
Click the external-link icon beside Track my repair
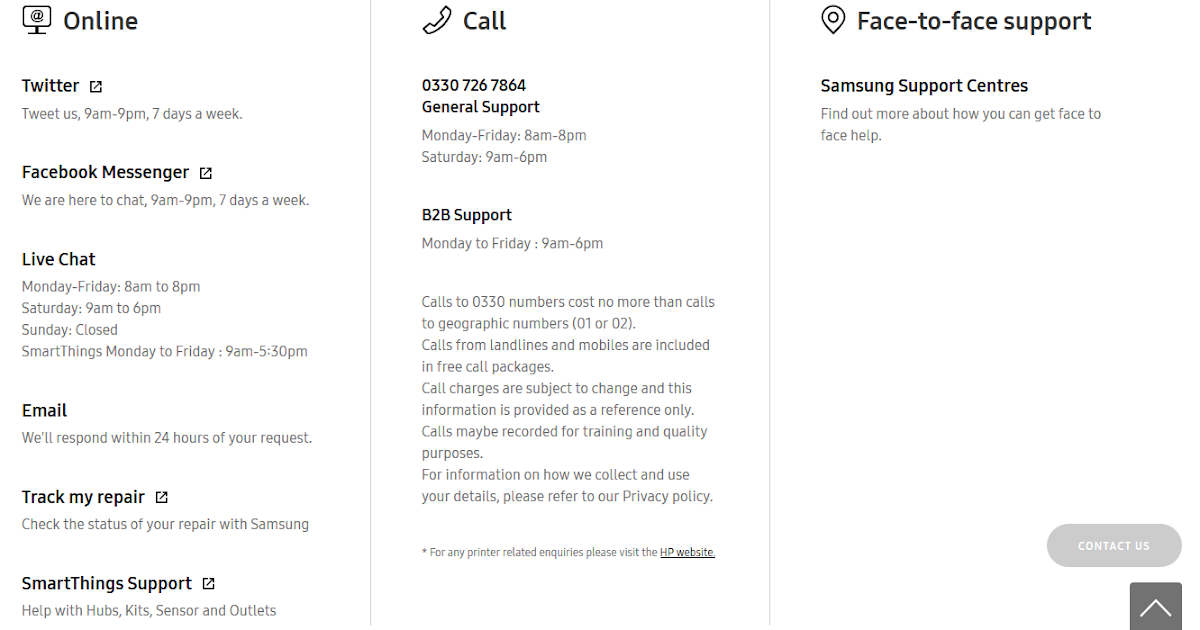[x=164, y=496]
